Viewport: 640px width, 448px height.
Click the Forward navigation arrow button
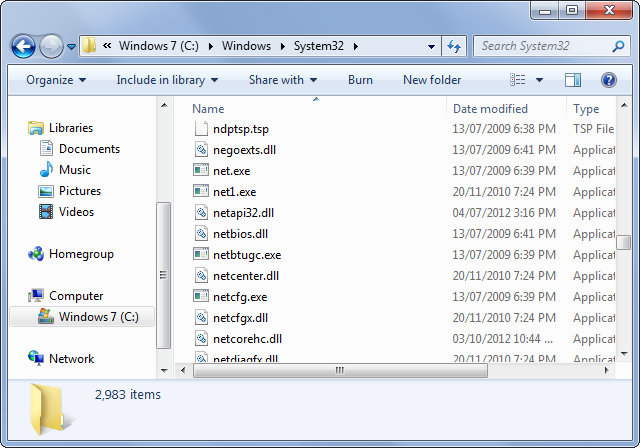point(51,46)
